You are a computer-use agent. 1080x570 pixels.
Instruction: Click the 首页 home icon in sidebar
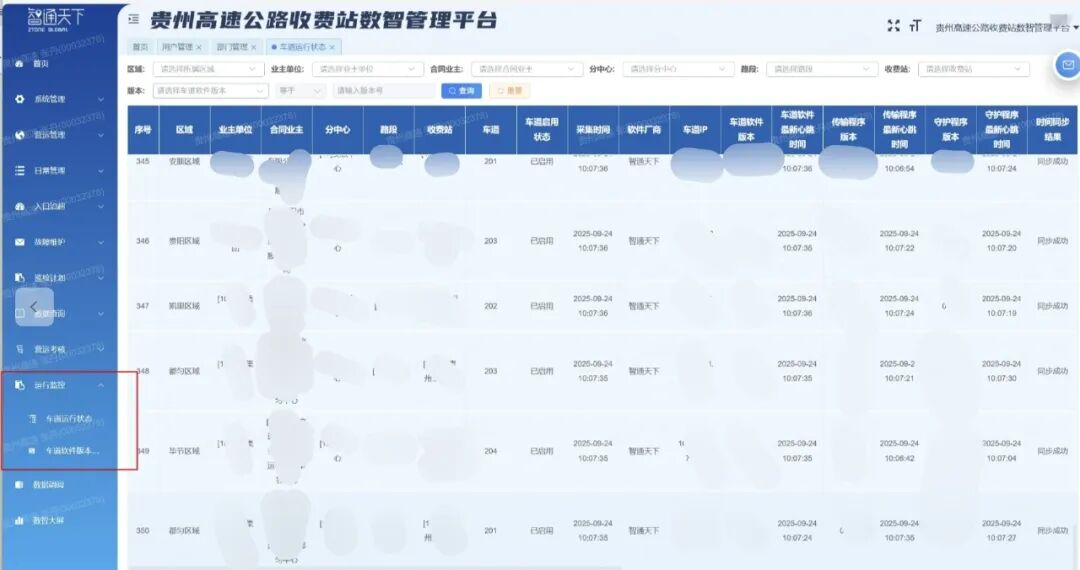click(20, 64)
